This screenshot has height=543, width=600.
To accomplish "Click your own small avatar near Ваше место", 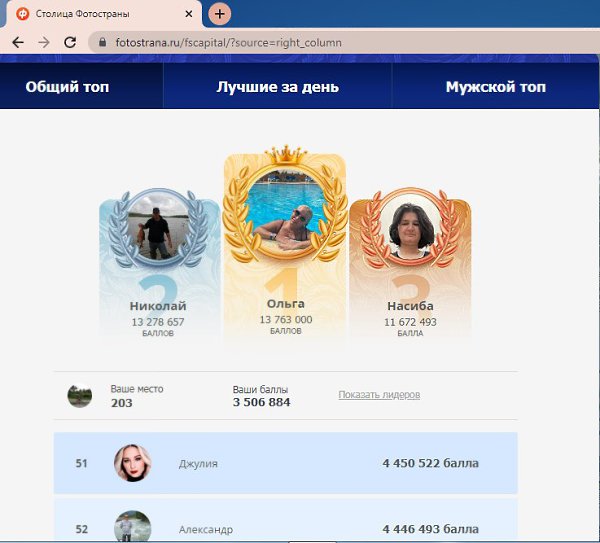I will (80, 395).
